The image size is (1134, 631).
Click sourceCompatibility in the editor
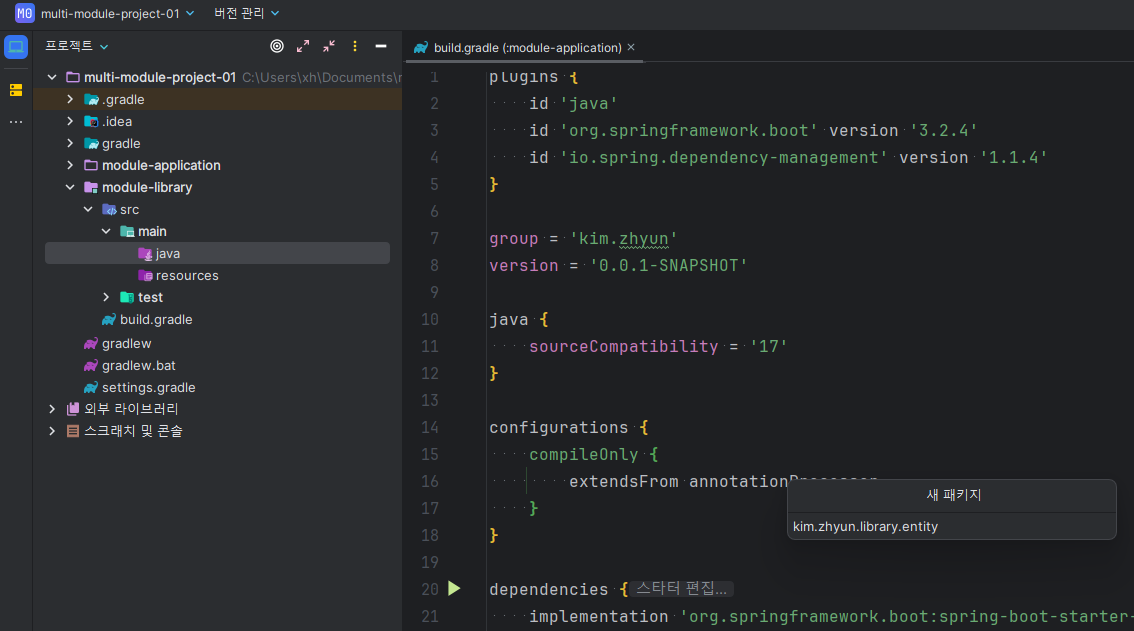click(623, 347)
